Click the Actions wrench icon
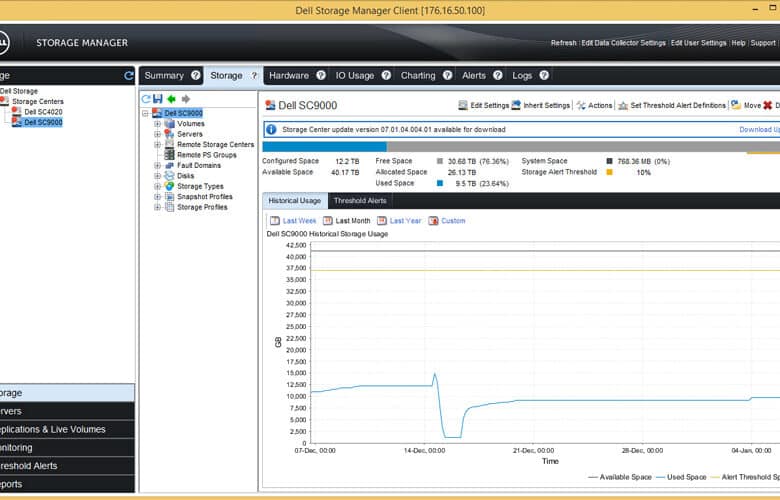The height and width of the screenshot is (500, 780). pos(581,105)
